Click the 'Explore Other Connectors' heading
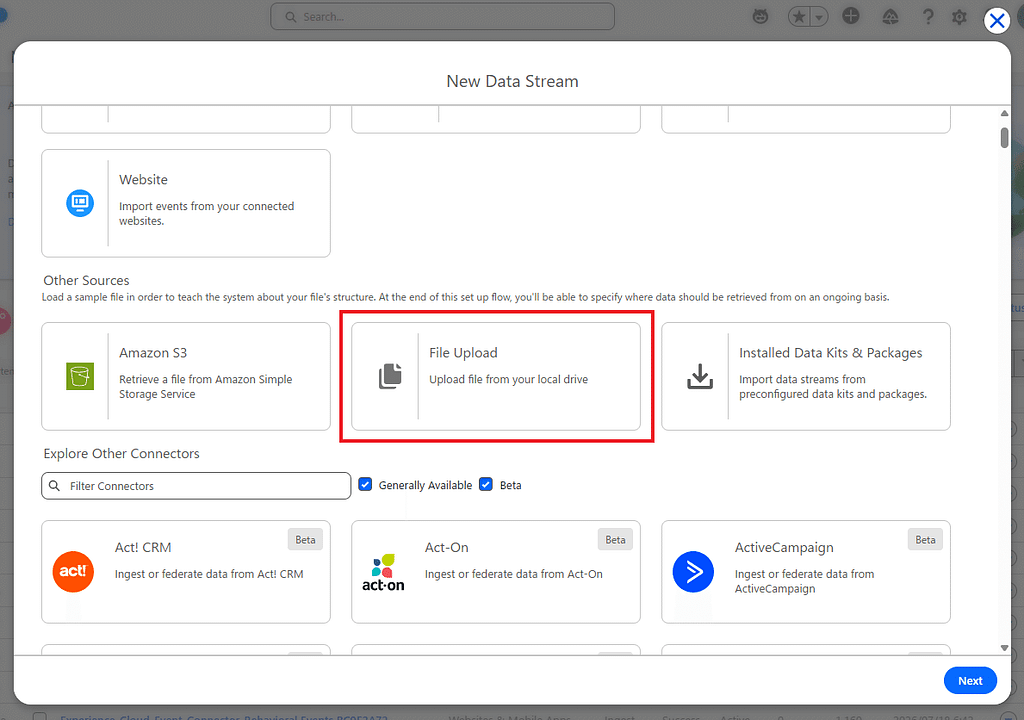1024x720 pixels. click(121, 453)
